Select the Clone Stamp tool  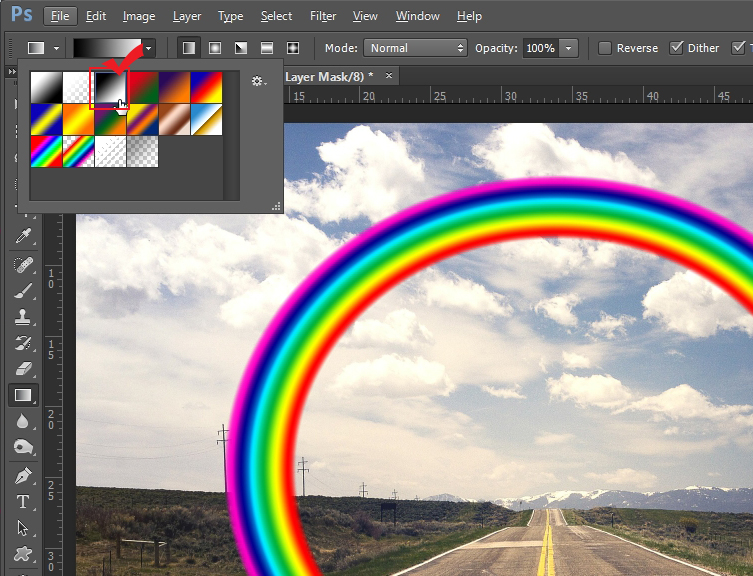coord(23,317)
